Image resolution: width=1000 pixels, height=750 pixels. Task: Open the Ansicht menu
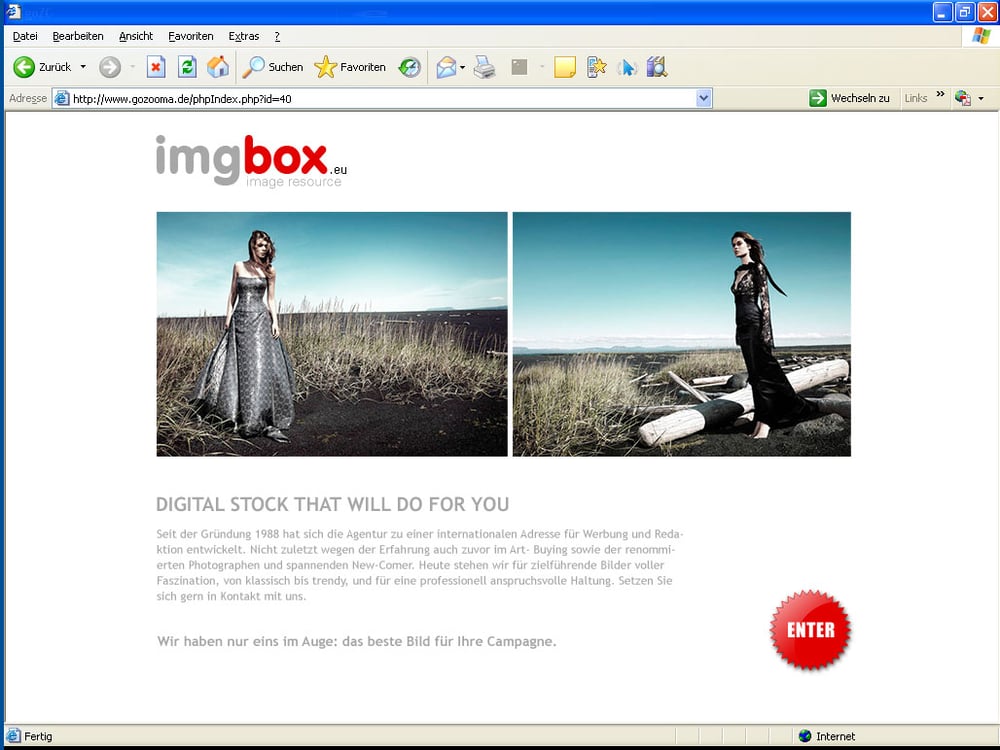tap(136, 36)
